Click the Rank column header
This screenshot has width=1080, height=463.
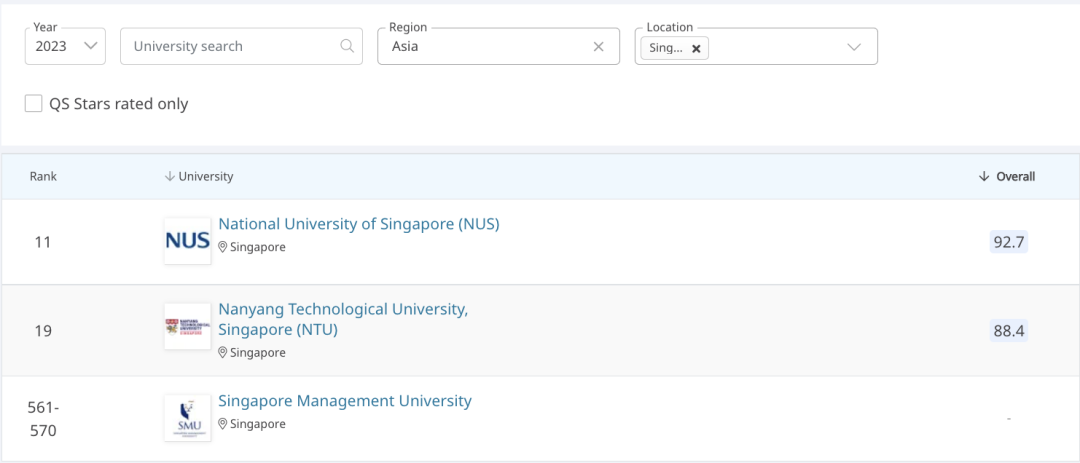click(x=43, y=177)
